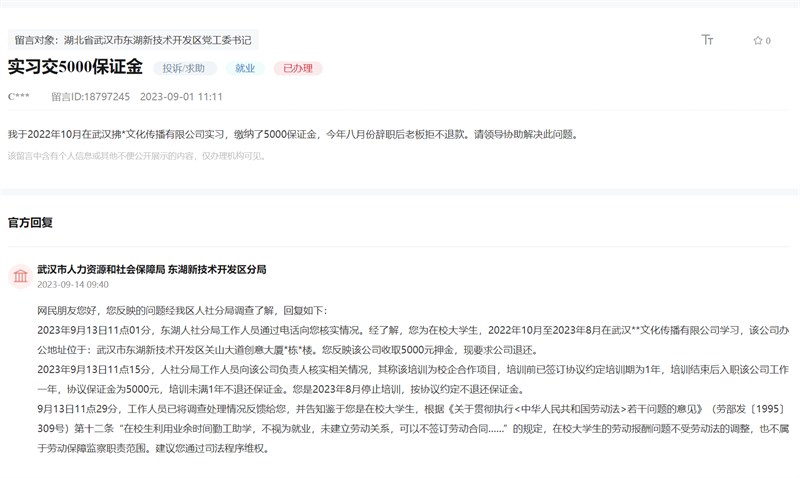The image size is (800, 478).
Task: Click the replying bureau name 武汉市人力资源和社会保障局
Action: 152,269
